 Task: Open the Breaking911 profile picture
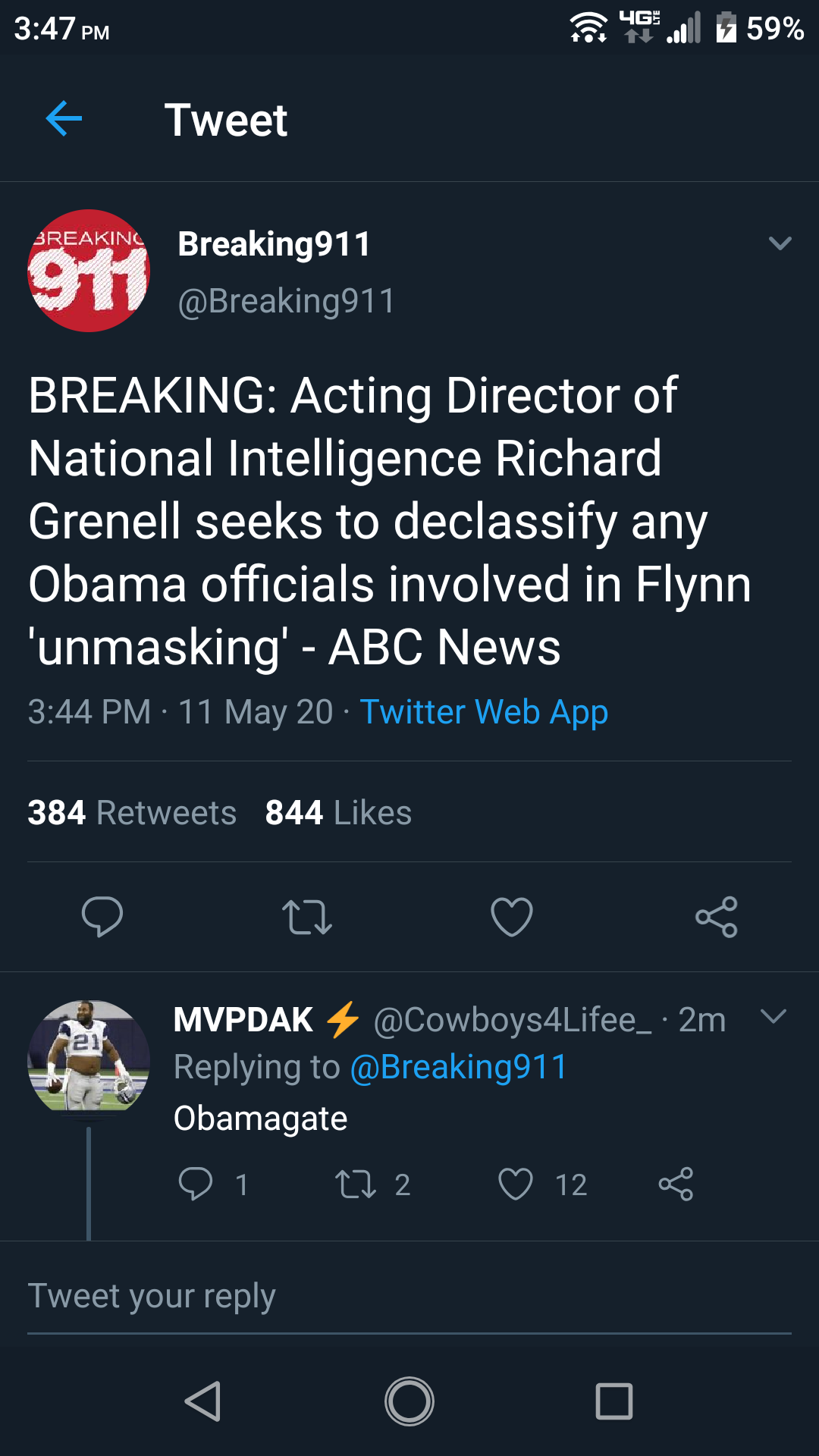[89, 271]
